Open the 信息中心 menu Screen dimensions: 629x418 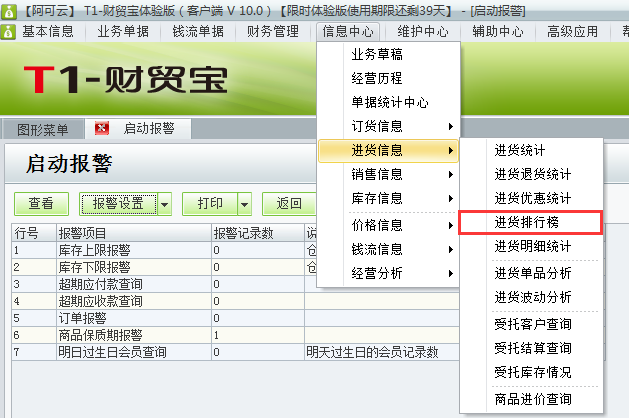(348, 31)
